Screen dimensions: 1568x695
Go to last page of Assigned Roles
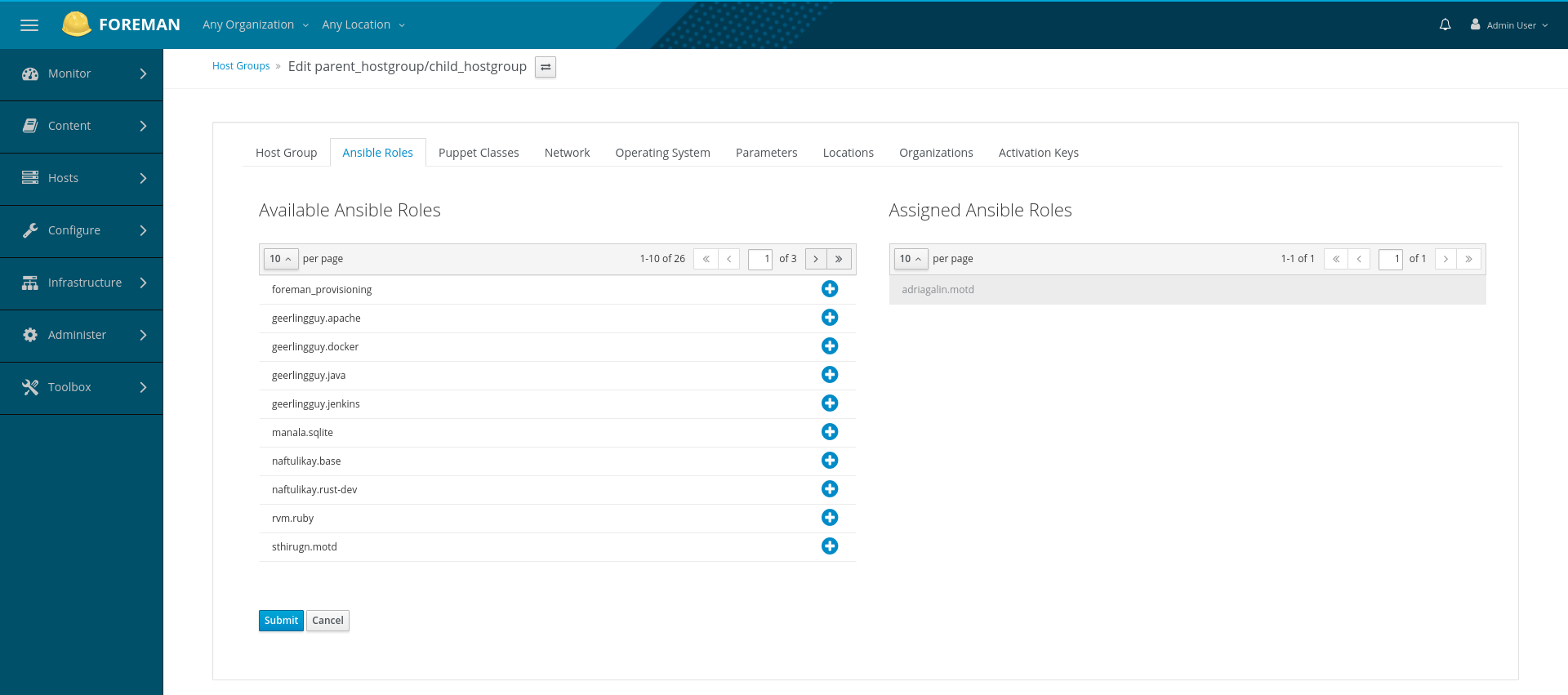click(1468, 259)
